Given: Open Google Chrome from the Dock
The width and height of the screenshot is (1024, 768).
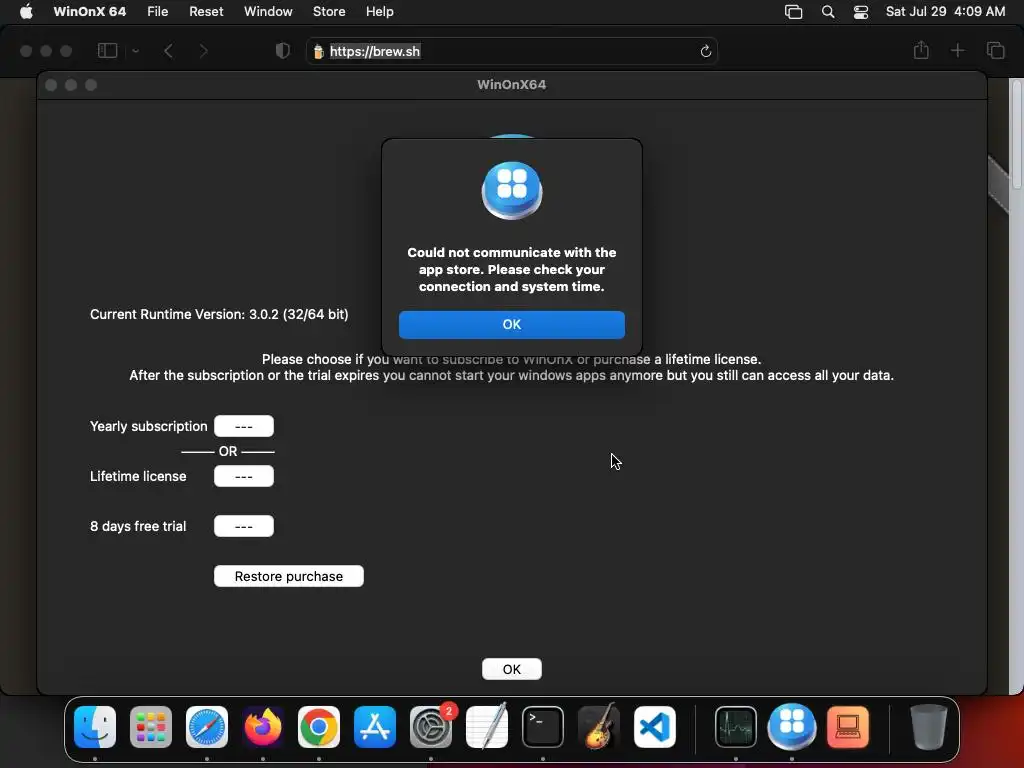Looking at the screenshot, I should coord(319,727).
